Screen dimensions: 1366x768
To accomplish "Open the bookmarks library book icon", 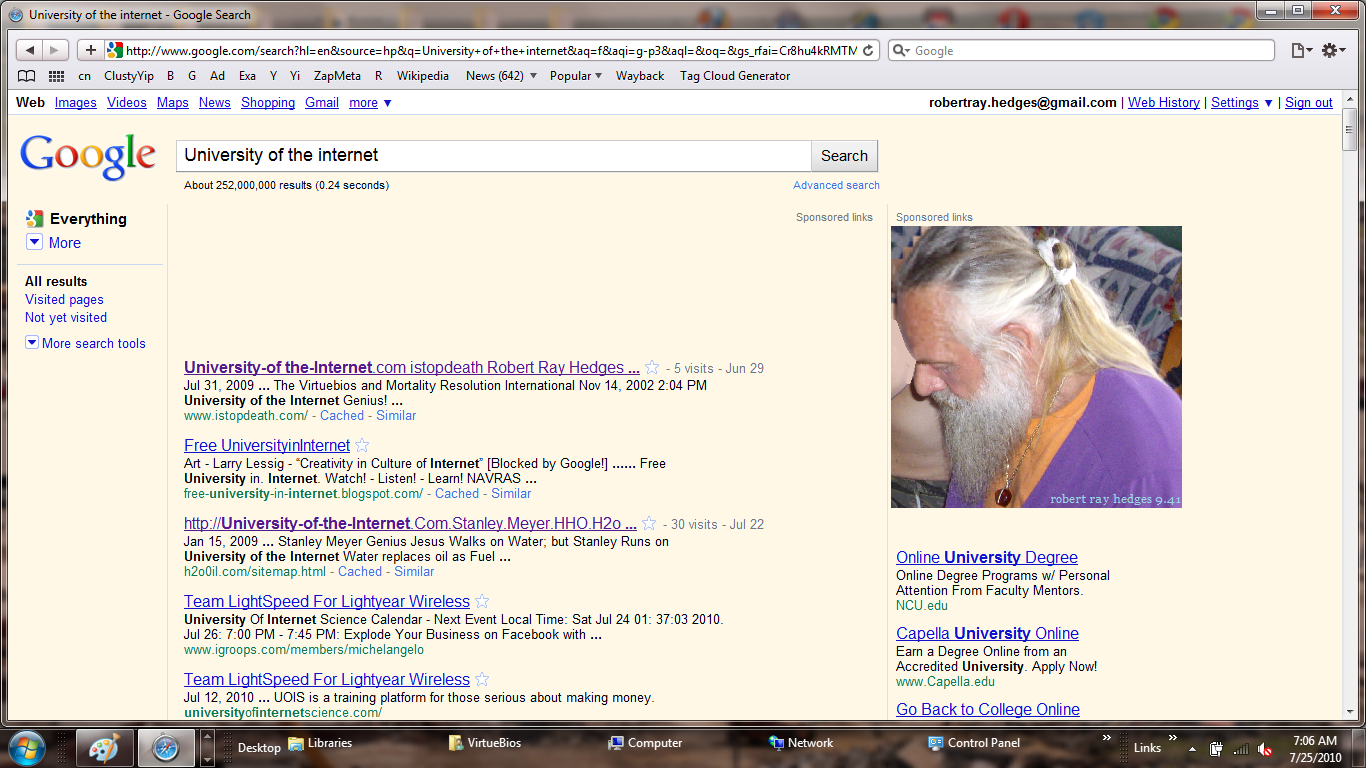I will coord(27,76).
